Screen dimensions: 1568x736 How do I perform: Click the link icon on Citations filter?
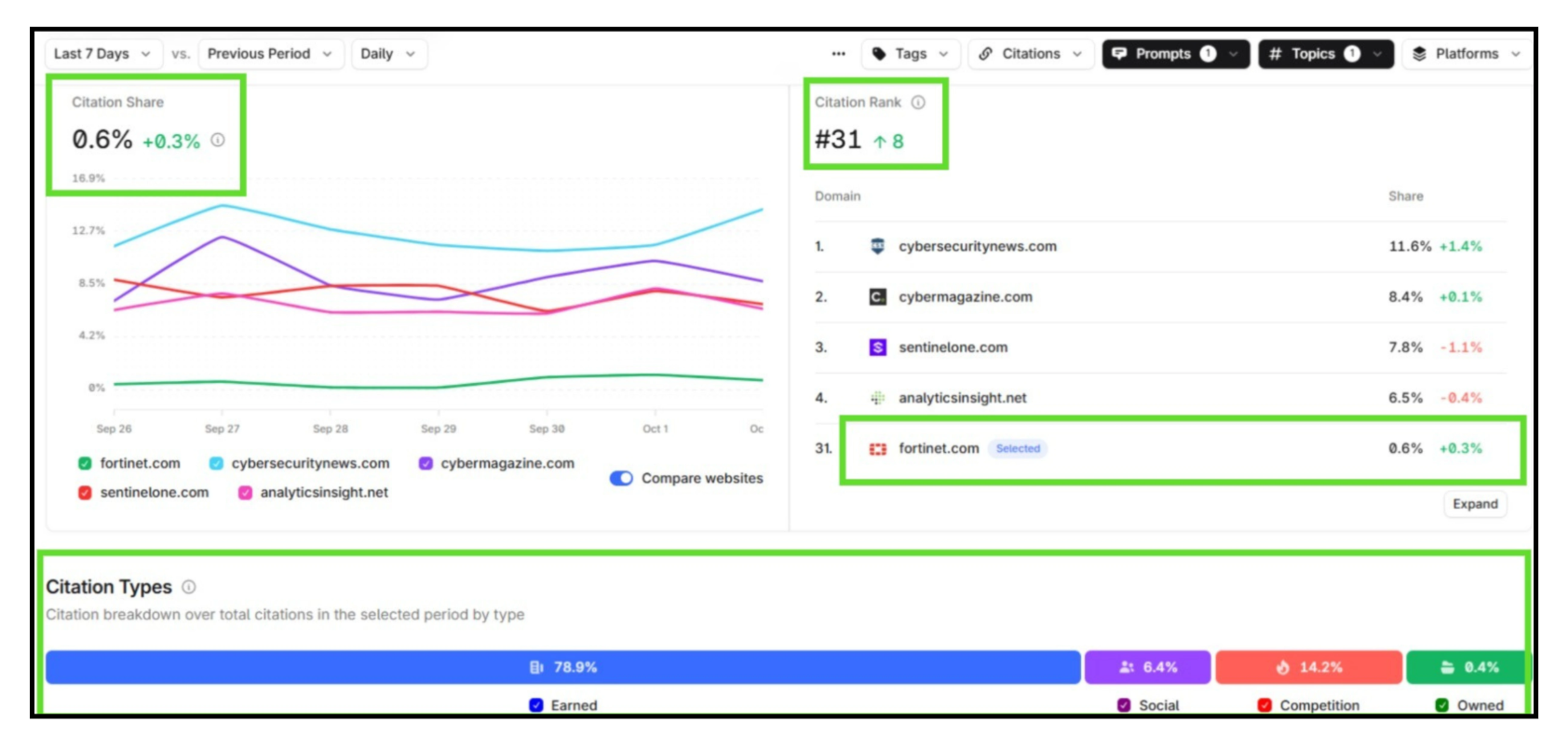pos(985,54)
